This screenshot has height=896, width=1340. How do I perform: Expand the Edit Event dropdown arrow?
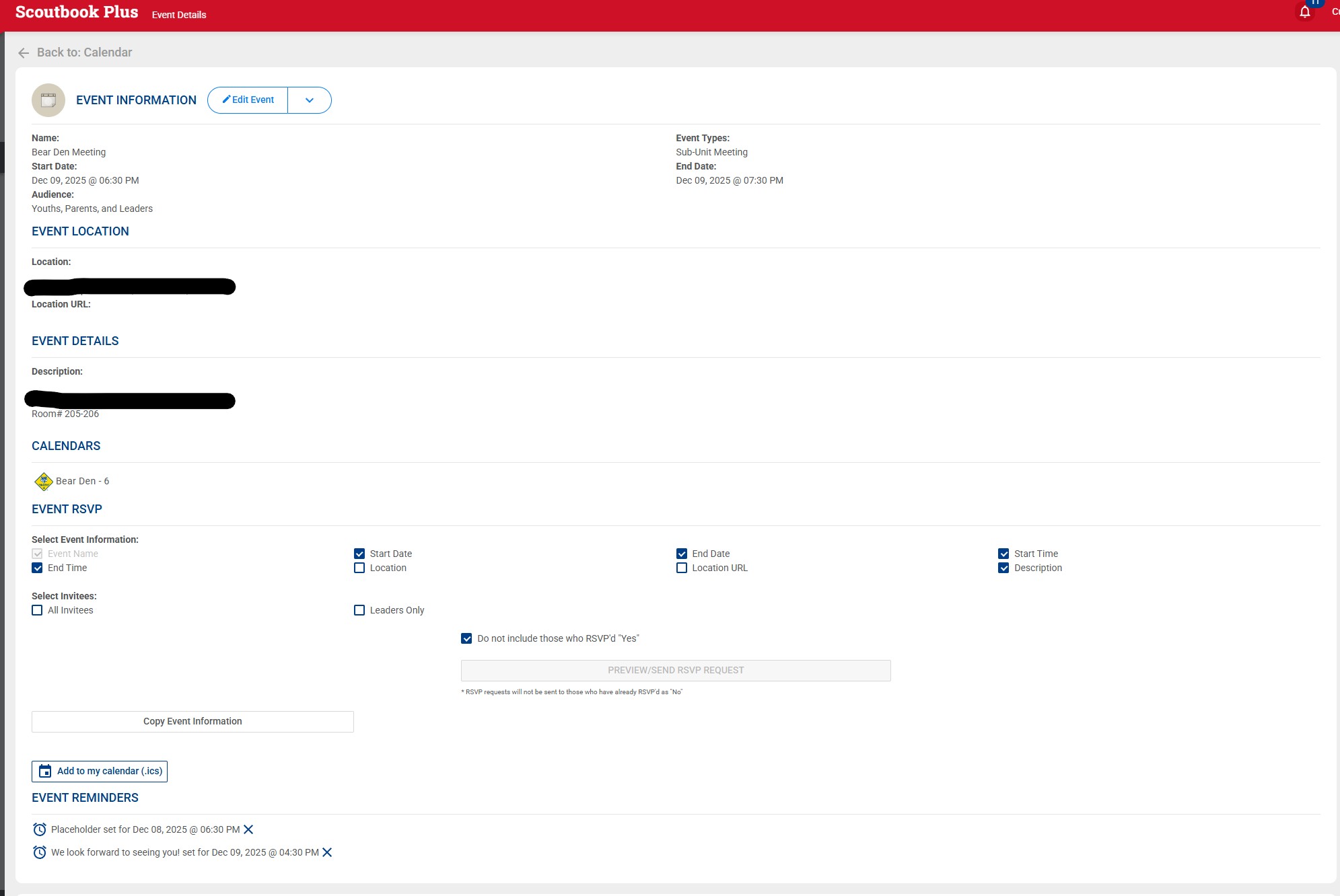(x=310, y=100)
